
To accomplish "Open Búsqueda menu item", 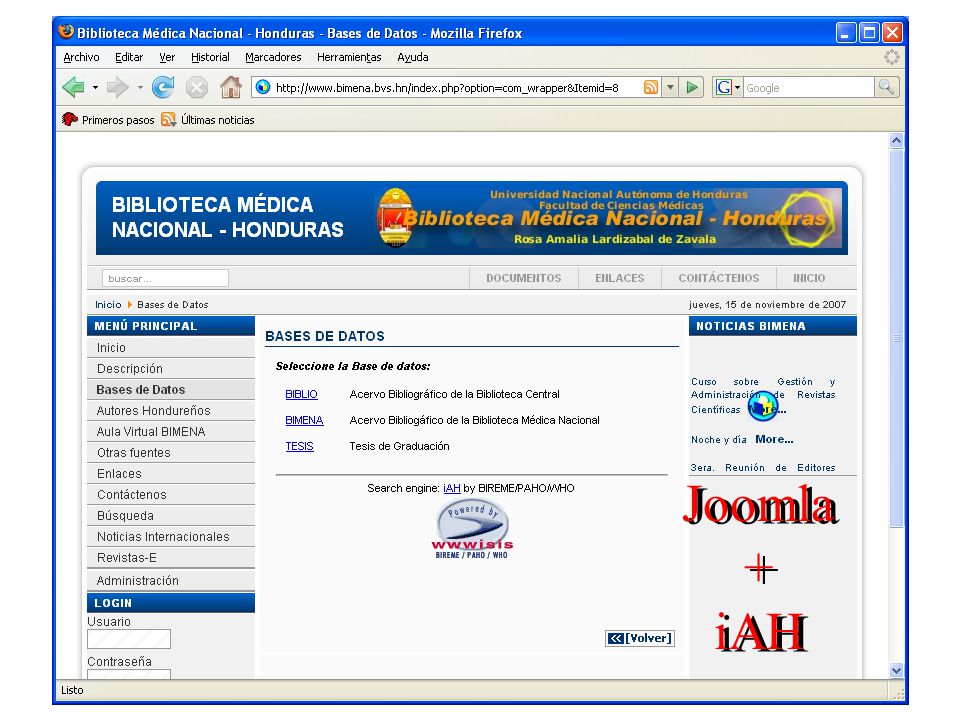I will coord(171,516).
